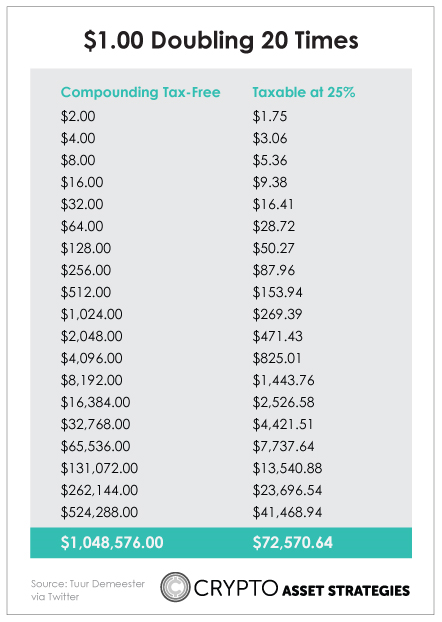Click the $1,048,576.00 total value
442x622 pixels.
(112, 542)
